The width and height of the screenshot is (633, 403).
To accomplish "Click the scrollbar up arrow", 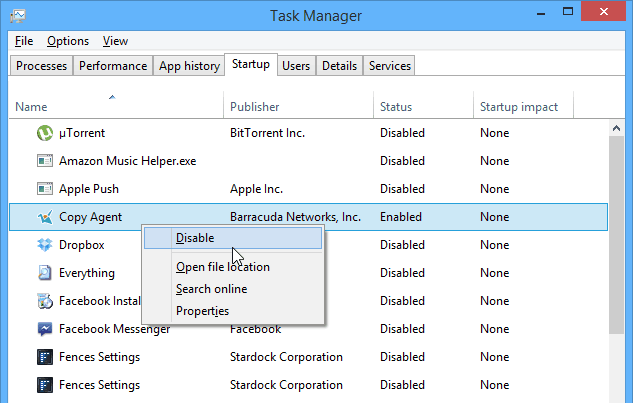I will 616,128.
